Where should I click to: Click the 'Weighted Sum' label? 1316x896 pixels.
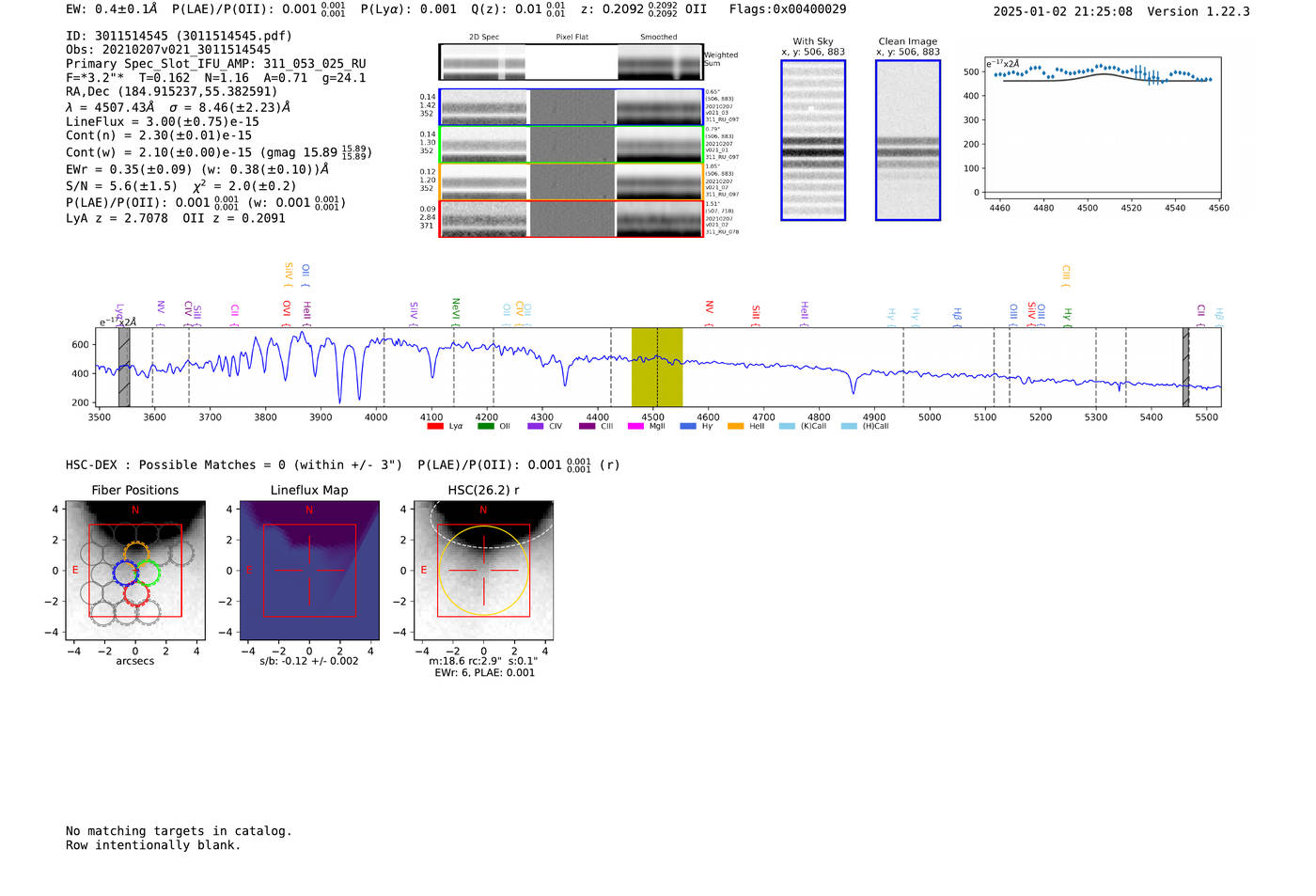coord(721,59)
